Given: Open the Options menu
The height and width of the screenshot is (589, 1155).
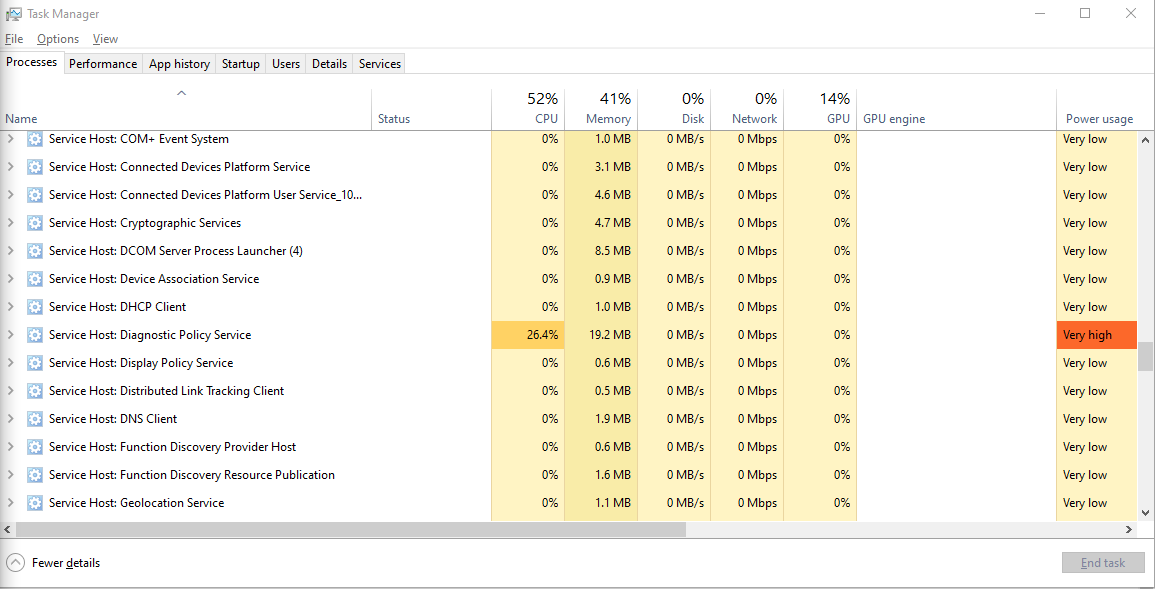Looking at the screenshot, I should point(57,39).
